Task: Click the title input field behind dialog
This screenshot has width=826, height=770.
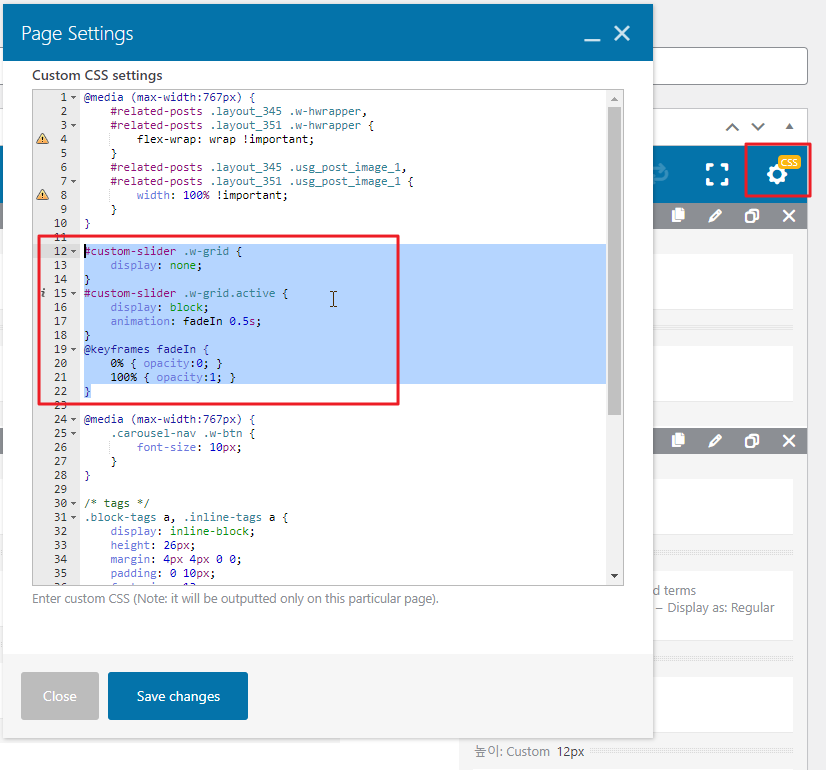Action: click(x=730, y=66)
